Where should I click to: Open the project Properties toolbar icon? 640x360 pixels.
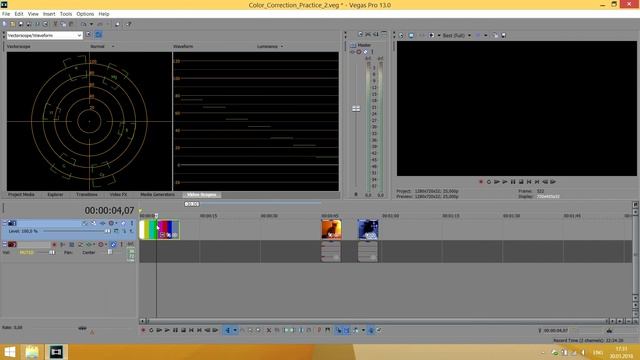coord(45,24)
